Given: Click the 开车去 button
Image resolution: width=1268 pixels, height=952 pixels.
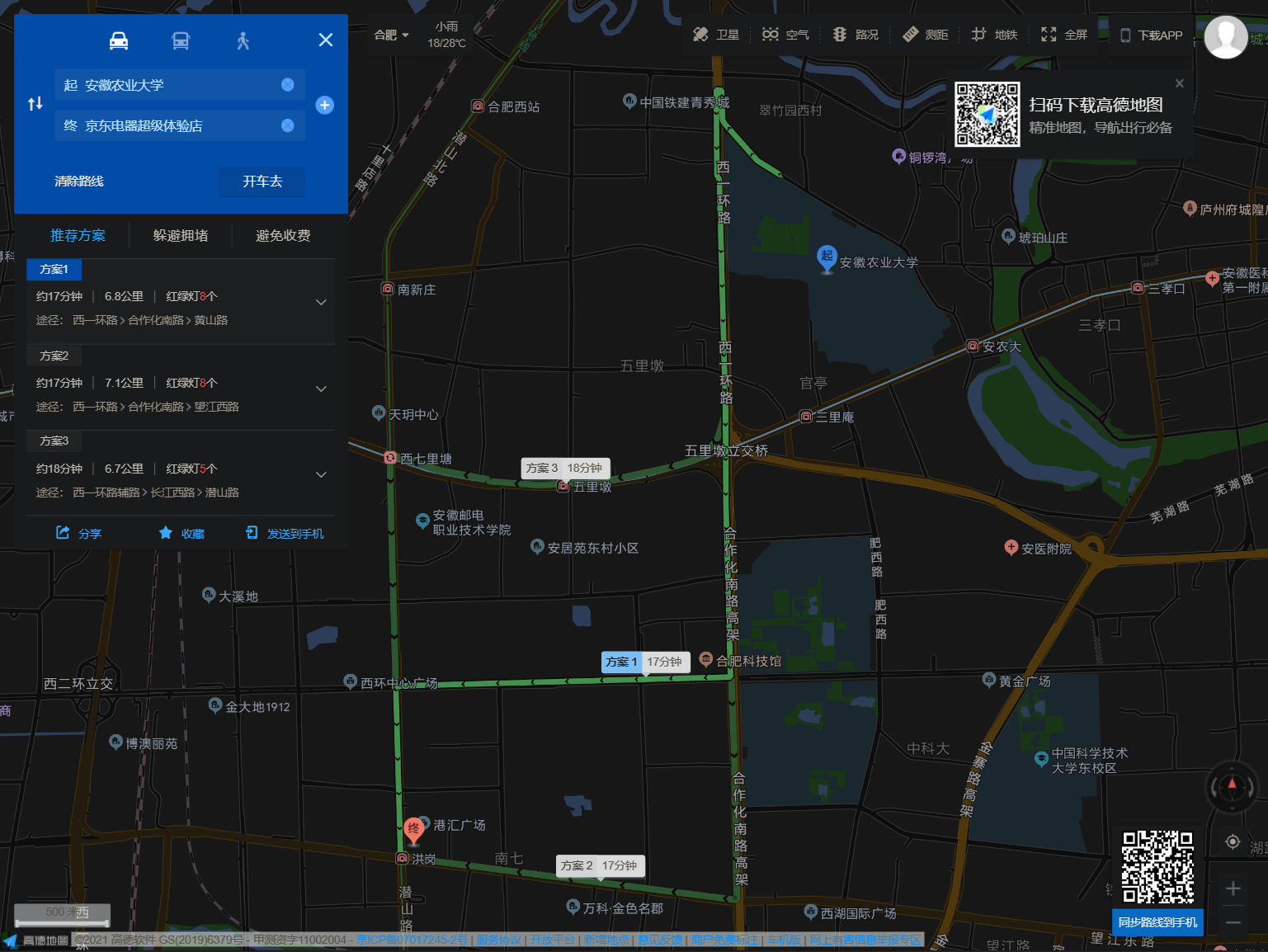Looking at the screenshot, I should (262, 181).
